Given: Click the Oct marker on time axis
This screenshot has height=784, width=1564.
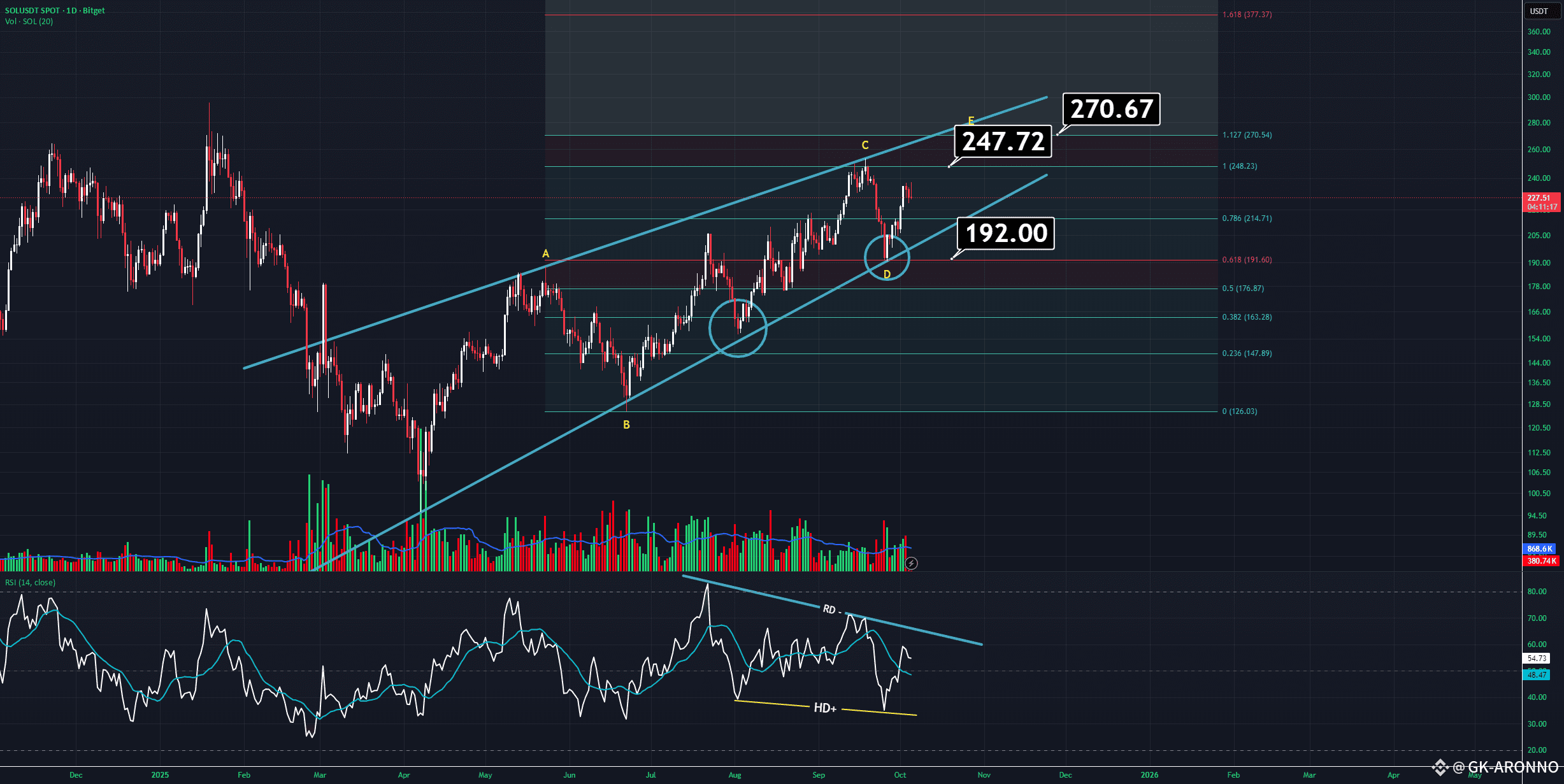Looking at the screenshot, I should [x=900, y=775].
